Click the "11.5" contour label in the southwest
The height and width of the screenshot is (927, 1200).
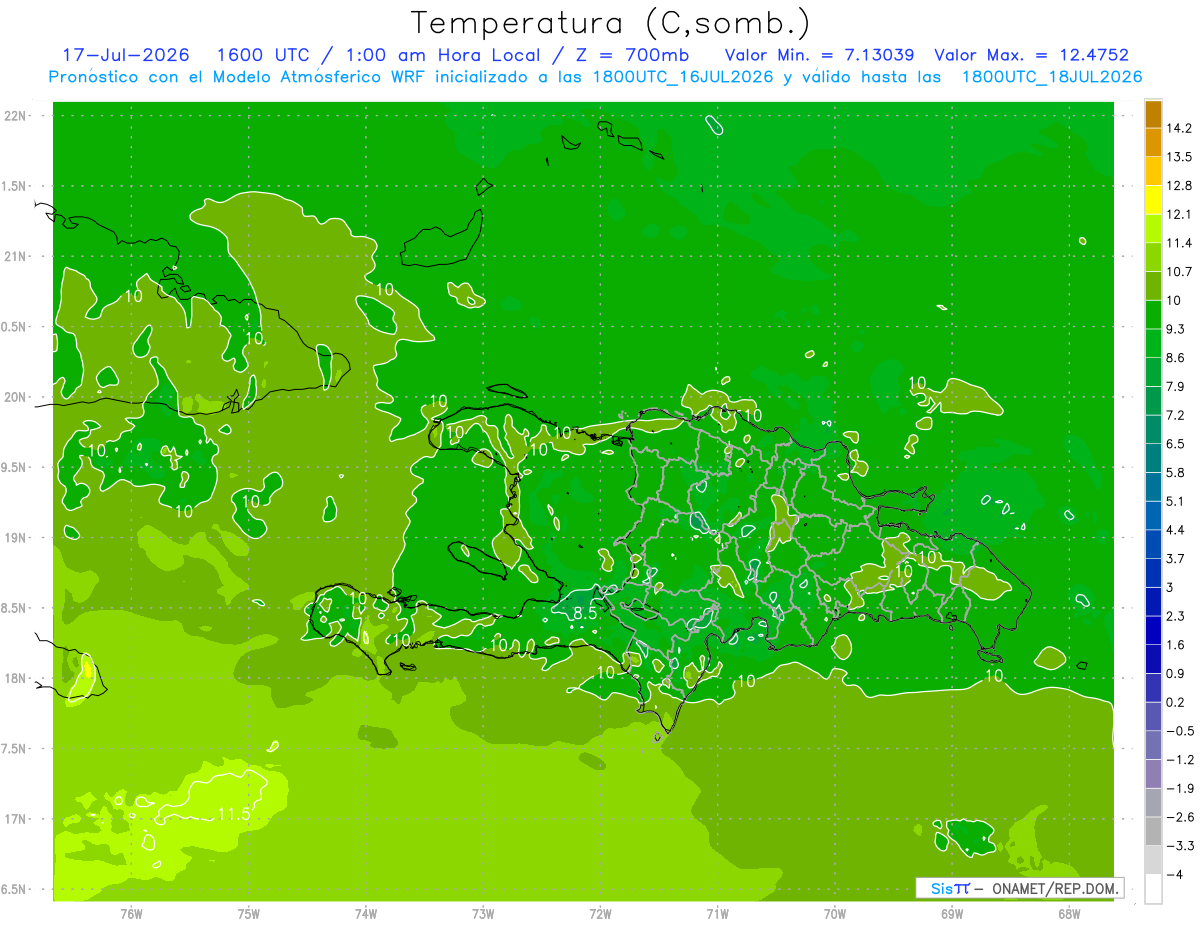click(233, 814)
